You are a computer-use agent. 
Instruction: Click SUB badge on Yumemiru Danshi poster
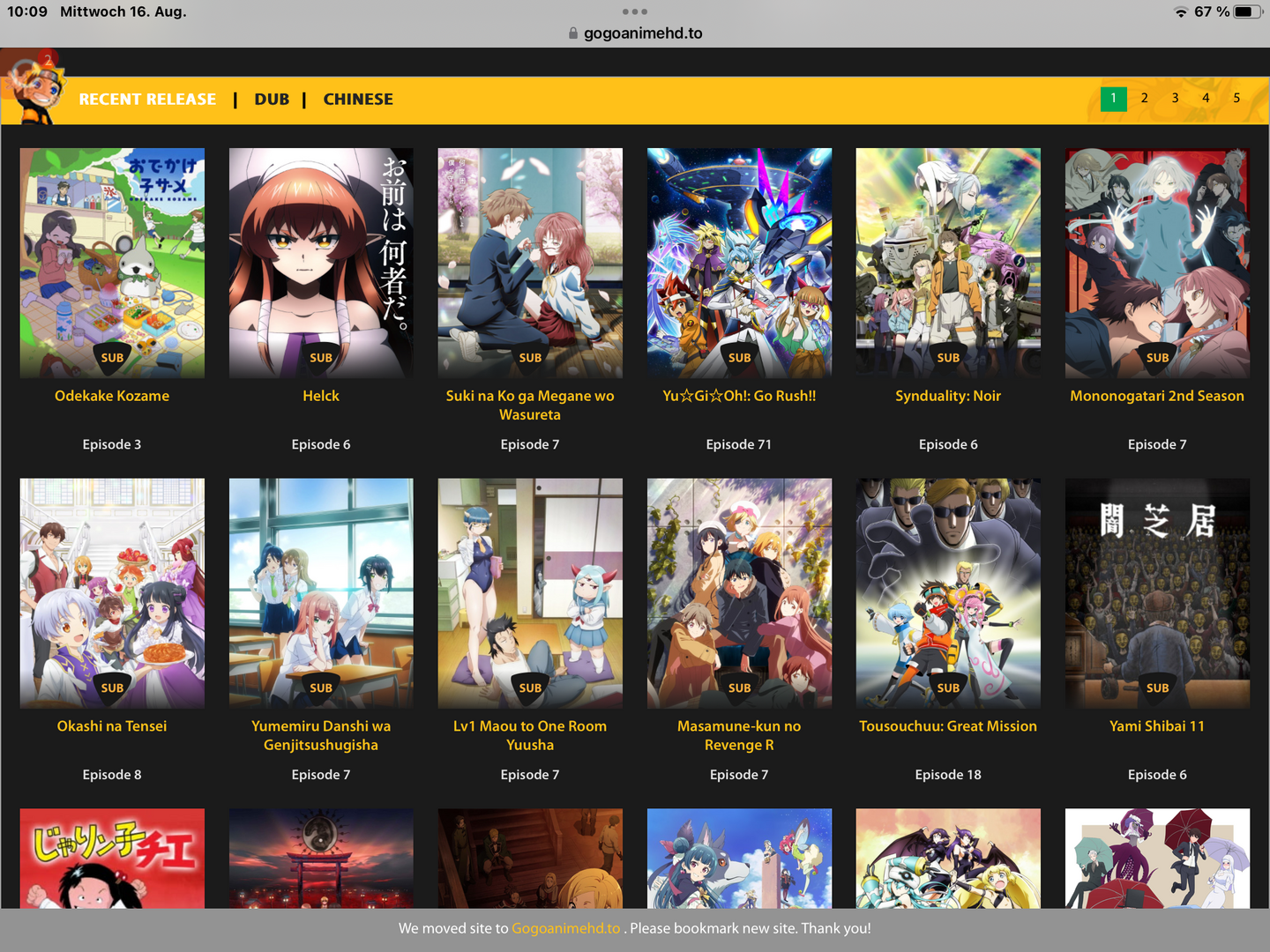[321, 688]
